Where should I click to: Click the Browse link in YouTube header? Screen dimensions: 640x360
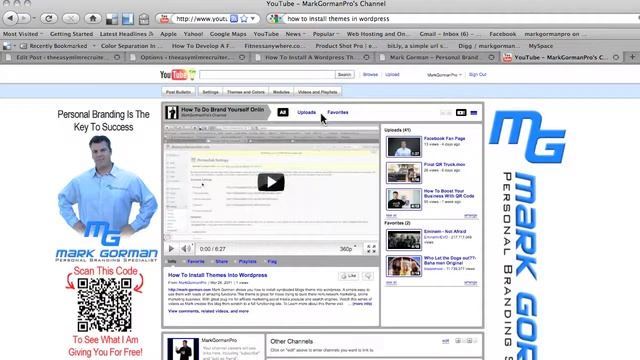371,75
